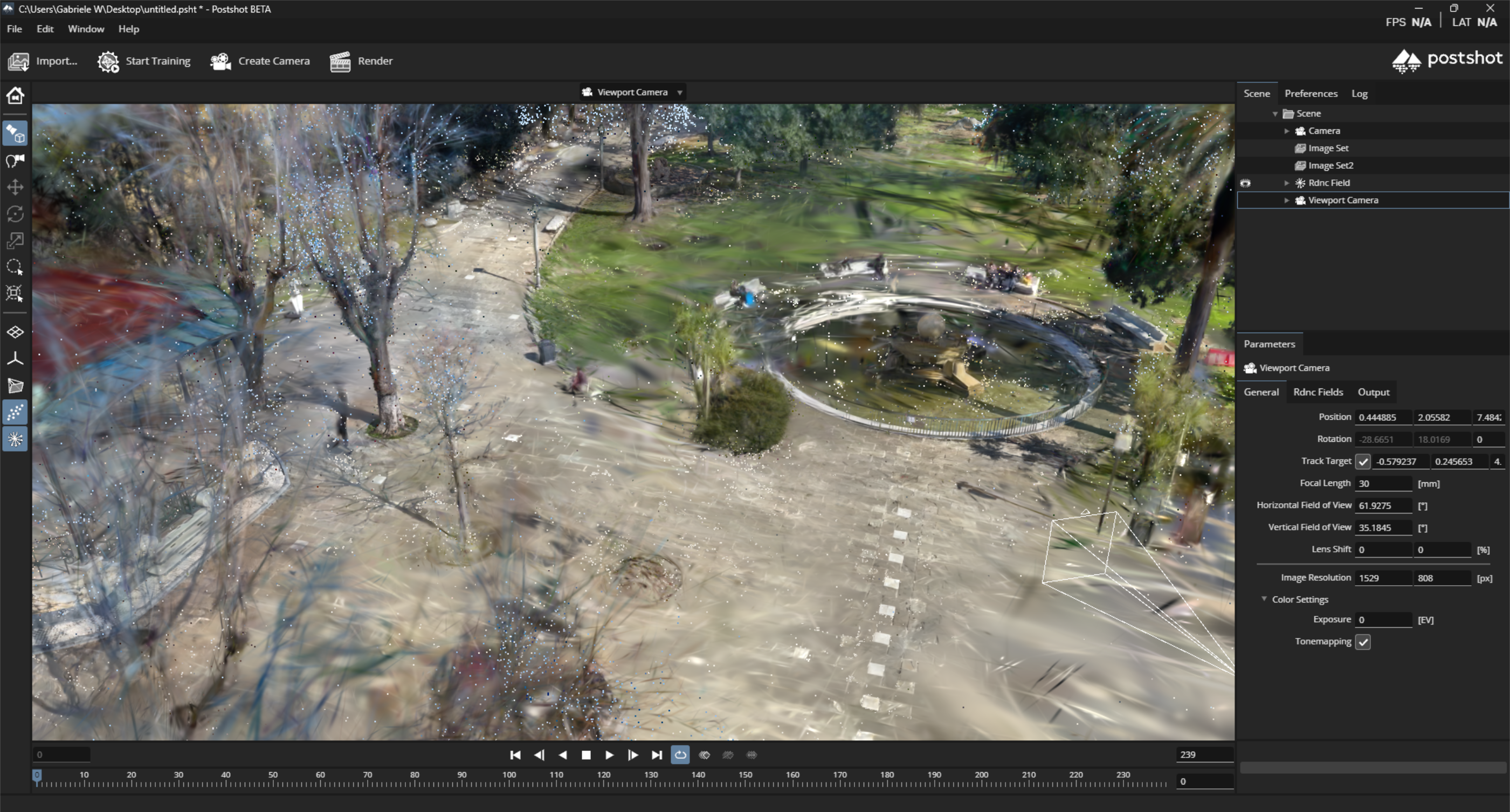Viewport: 1510px width, 812px height.
Task: Select the scale tool in left sidebar
Action: coord(15,240)
